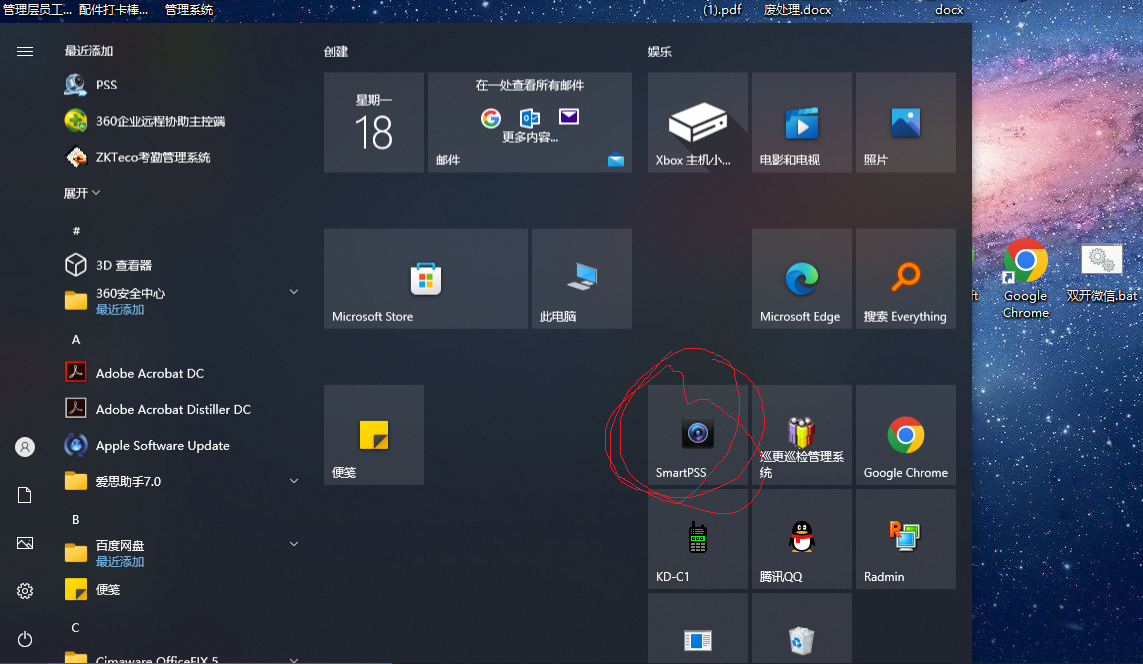This screenshot has height=664, width=1143.
Task: Open Google Chrome desktop shortcut
Action: pyautogui.click(x=1026, y=279)
